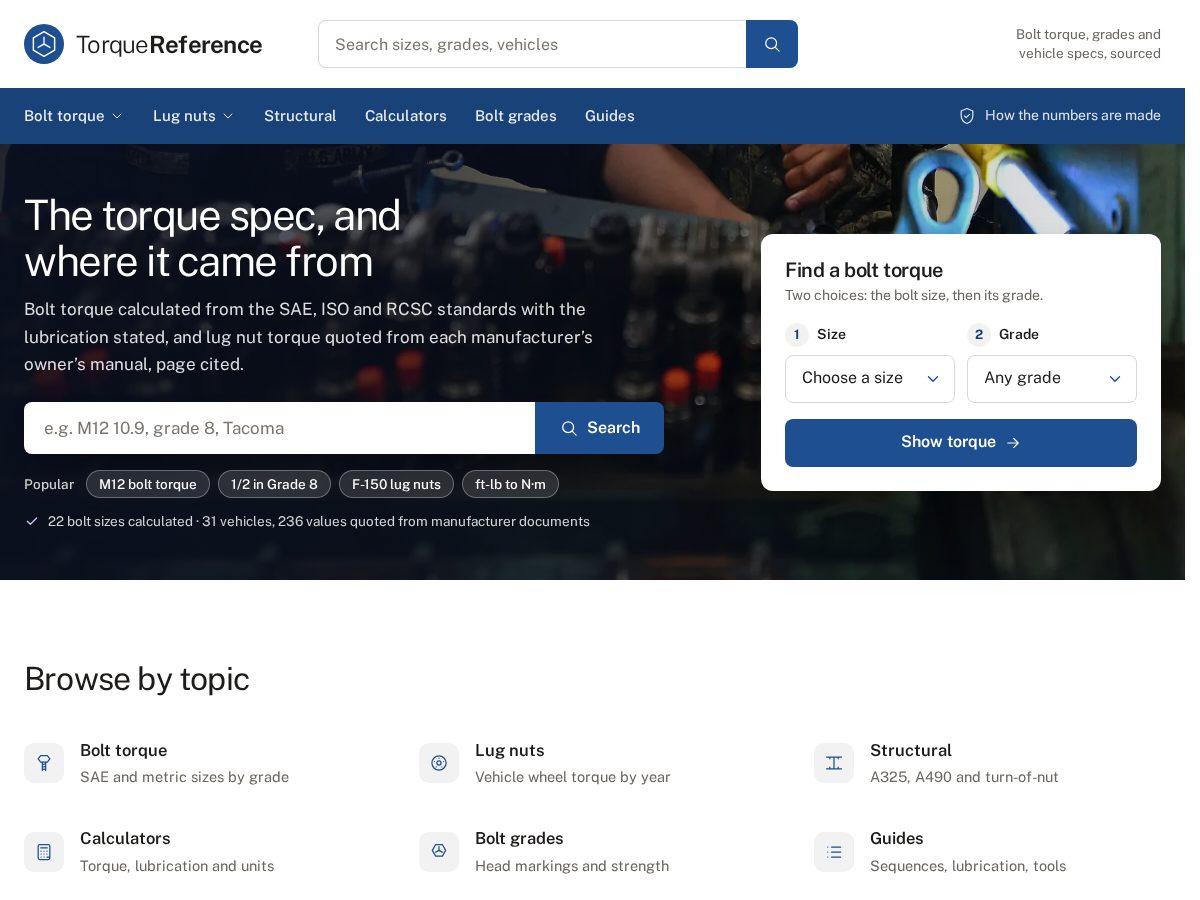Click the checkmark icon by bolt sizes calculated
Viewport: 1200px width, 900px height.
tap(32, 521)
